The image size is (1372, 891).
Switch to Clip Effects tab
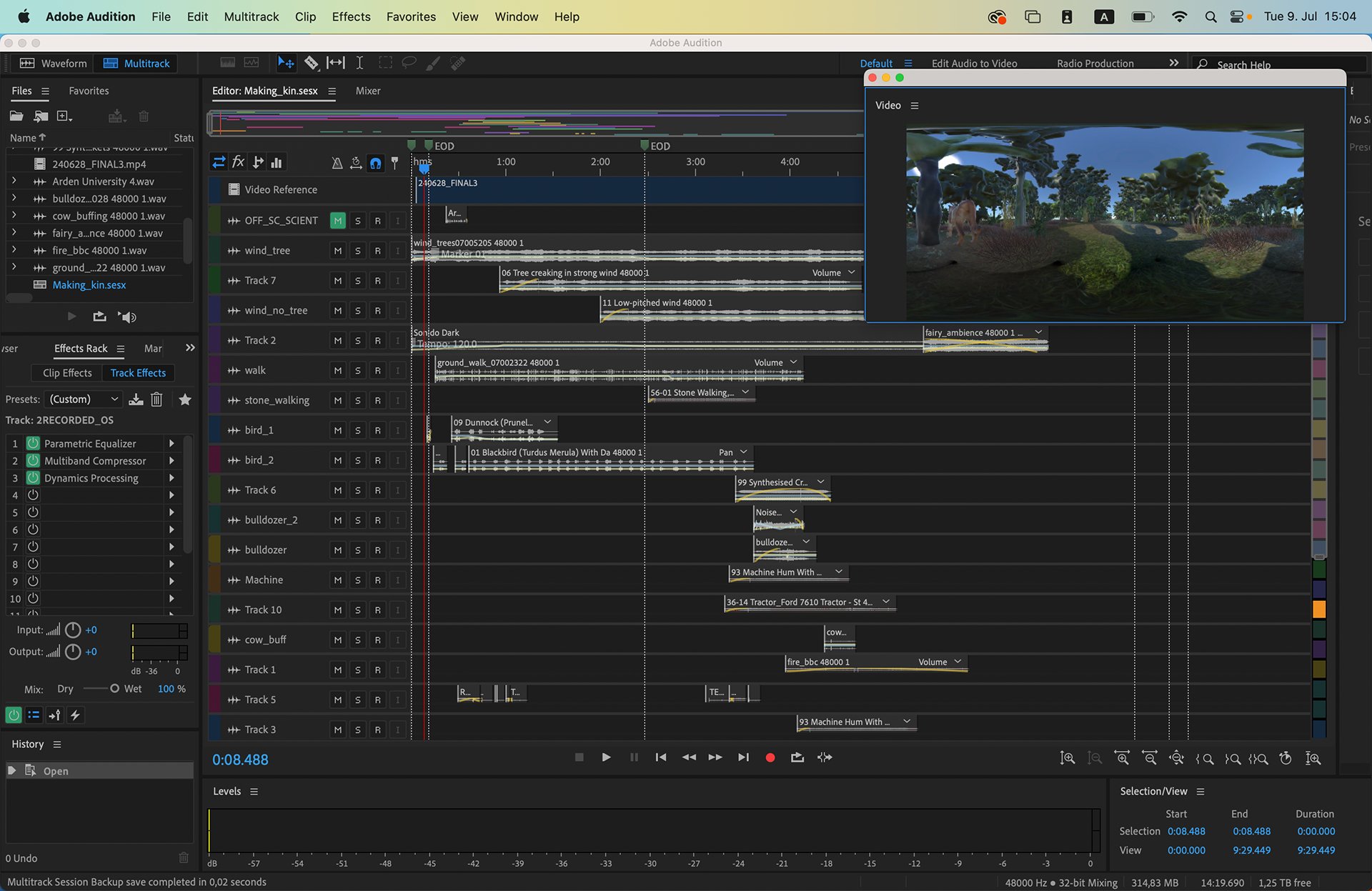click(67, 373)
